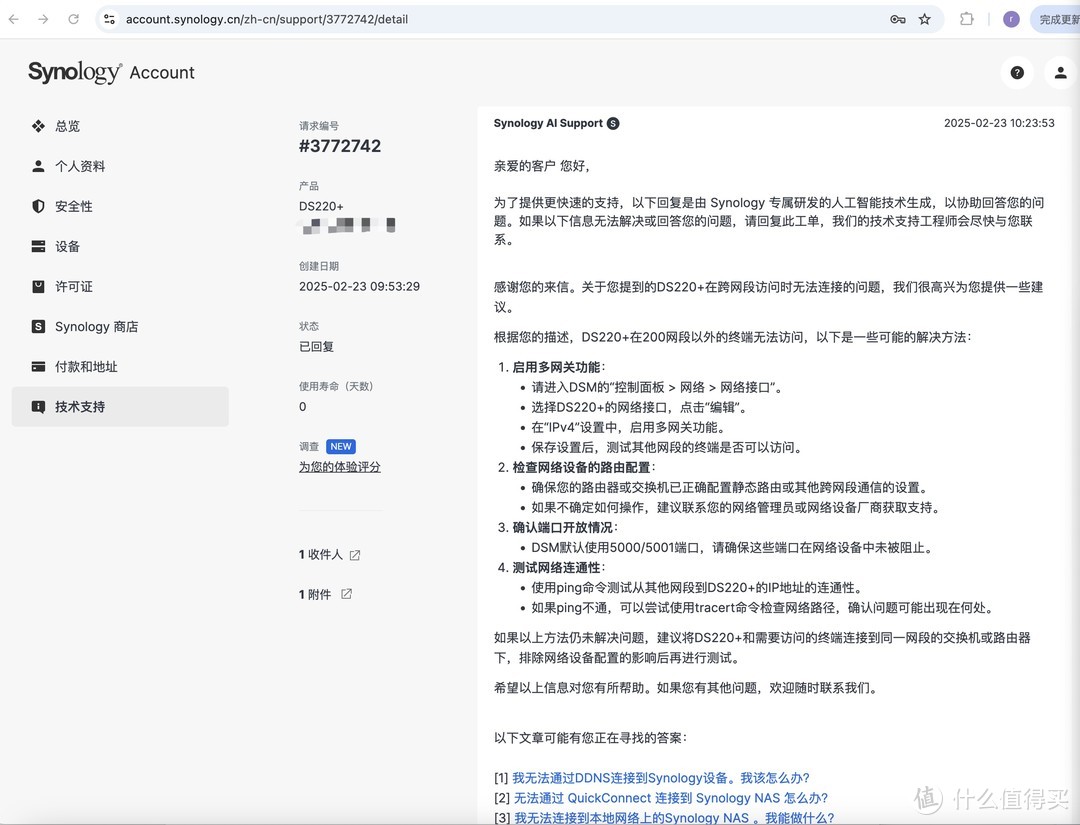The height and width of the screenshot is (825, 1080).
Task: Click the 设备 devices icon
Action: pyautogui.click(x=39, y=246)
